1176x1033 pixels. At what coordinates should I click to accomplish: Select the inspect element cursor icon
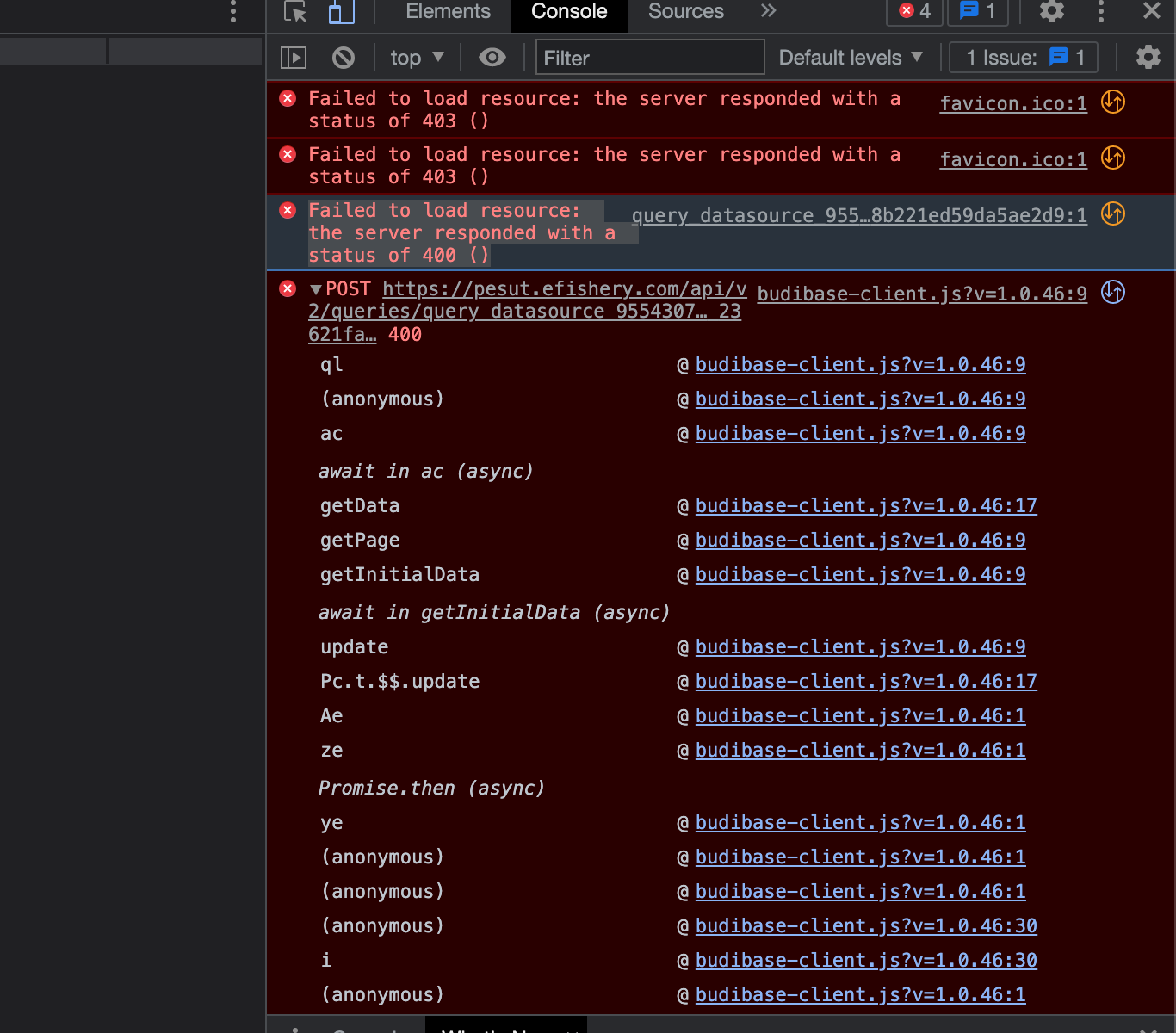coord(295,11)
